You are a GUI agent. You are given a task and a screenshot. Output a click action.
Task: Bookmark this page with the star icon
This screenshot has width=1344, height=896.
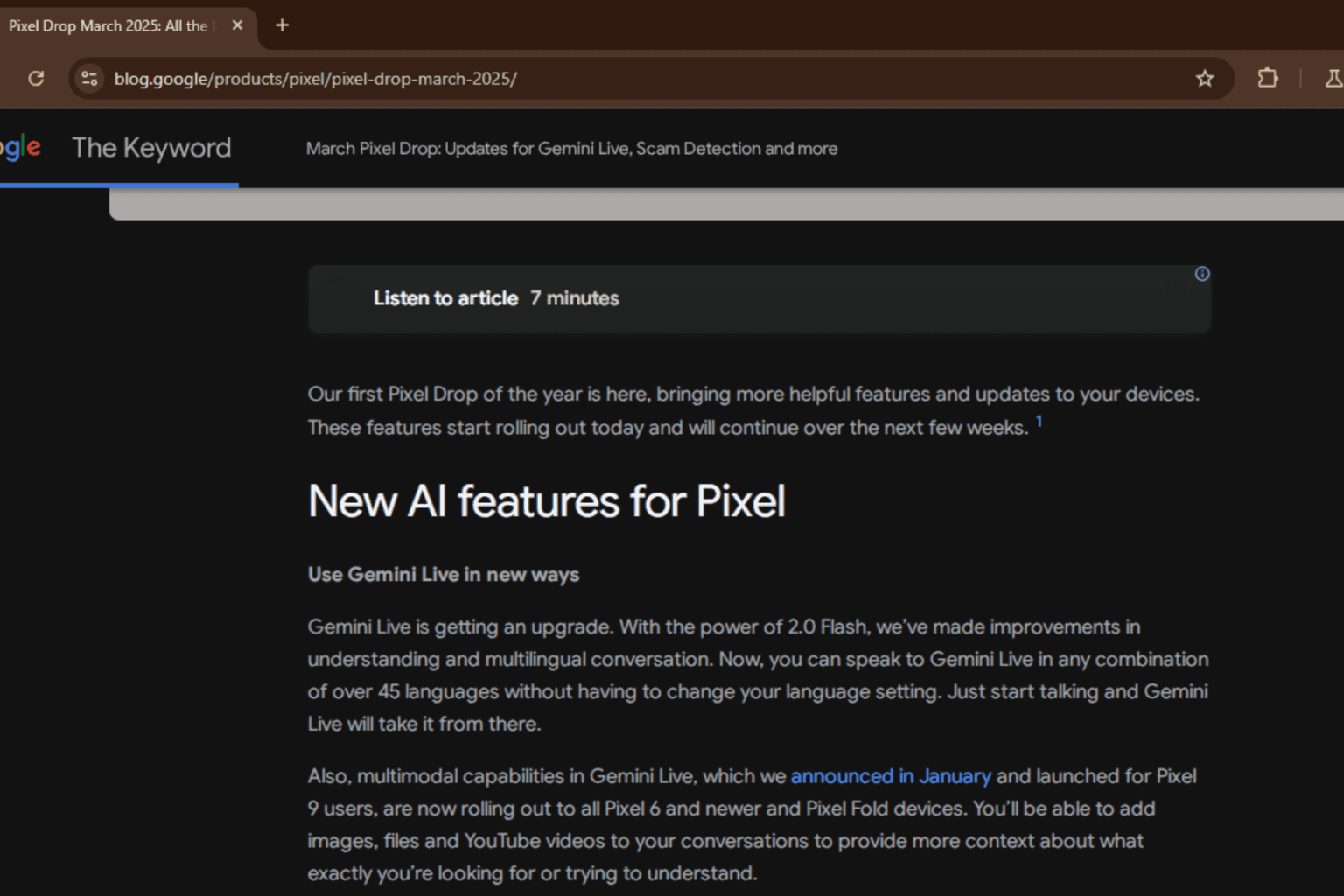[1205, 79]
